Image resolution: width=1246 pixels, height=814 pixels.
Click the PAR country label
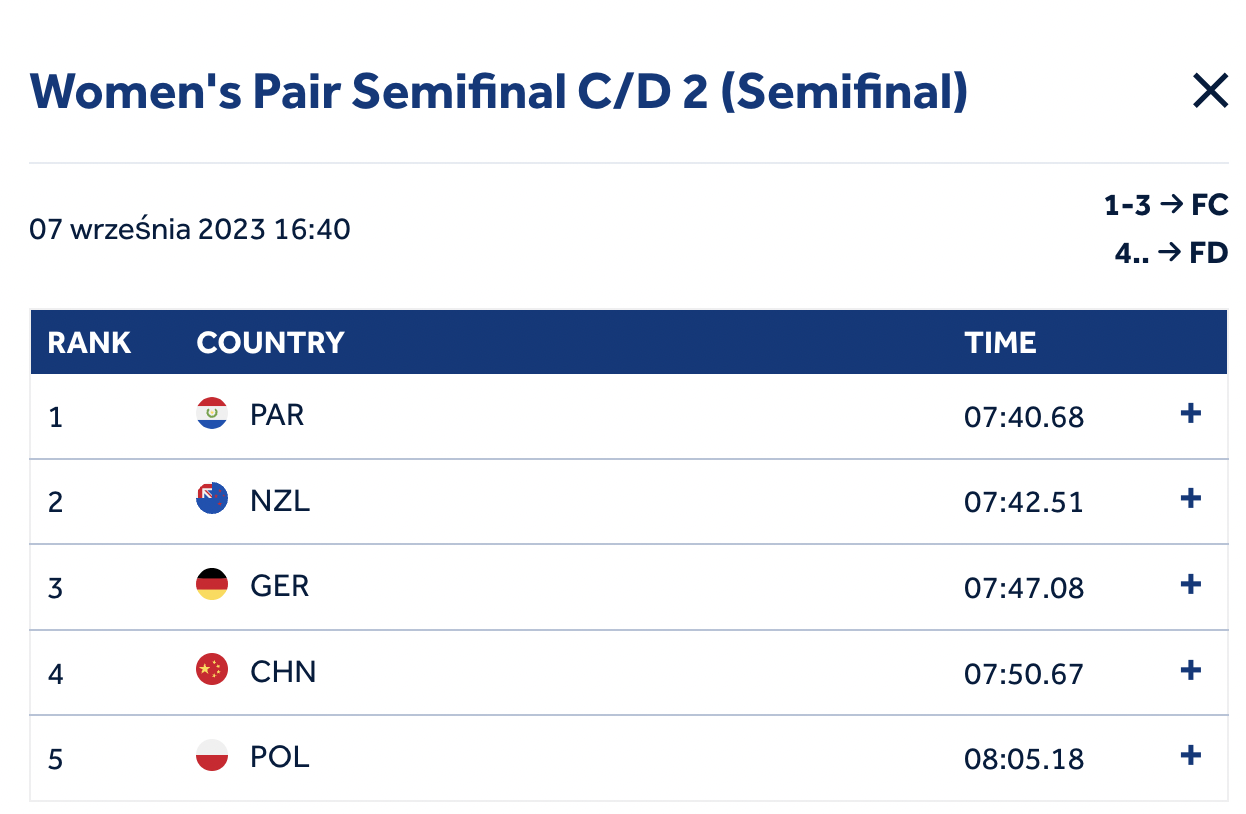(277, 414)
